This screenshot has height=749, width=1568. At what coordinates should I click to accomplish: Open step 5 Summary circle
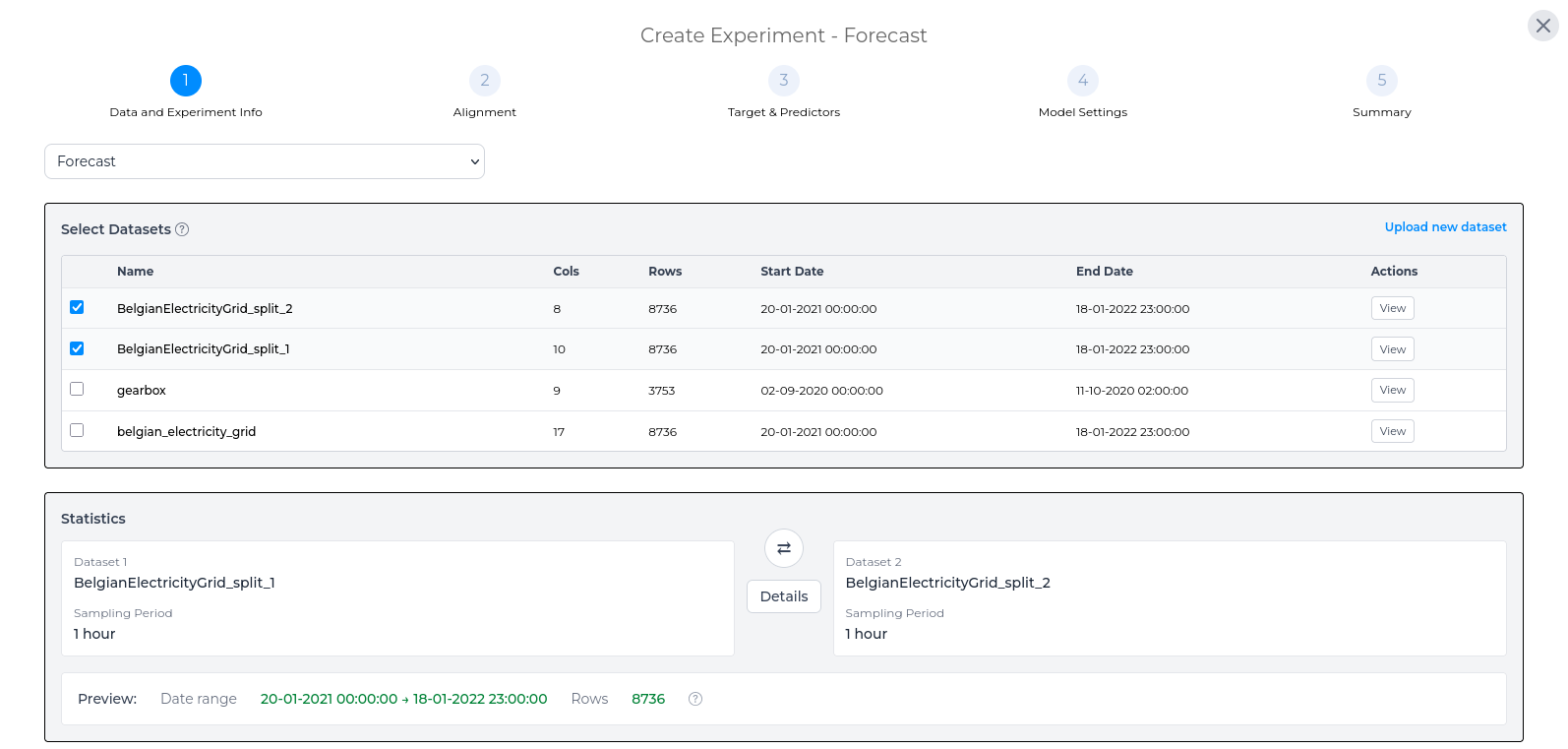point(1382,81)
